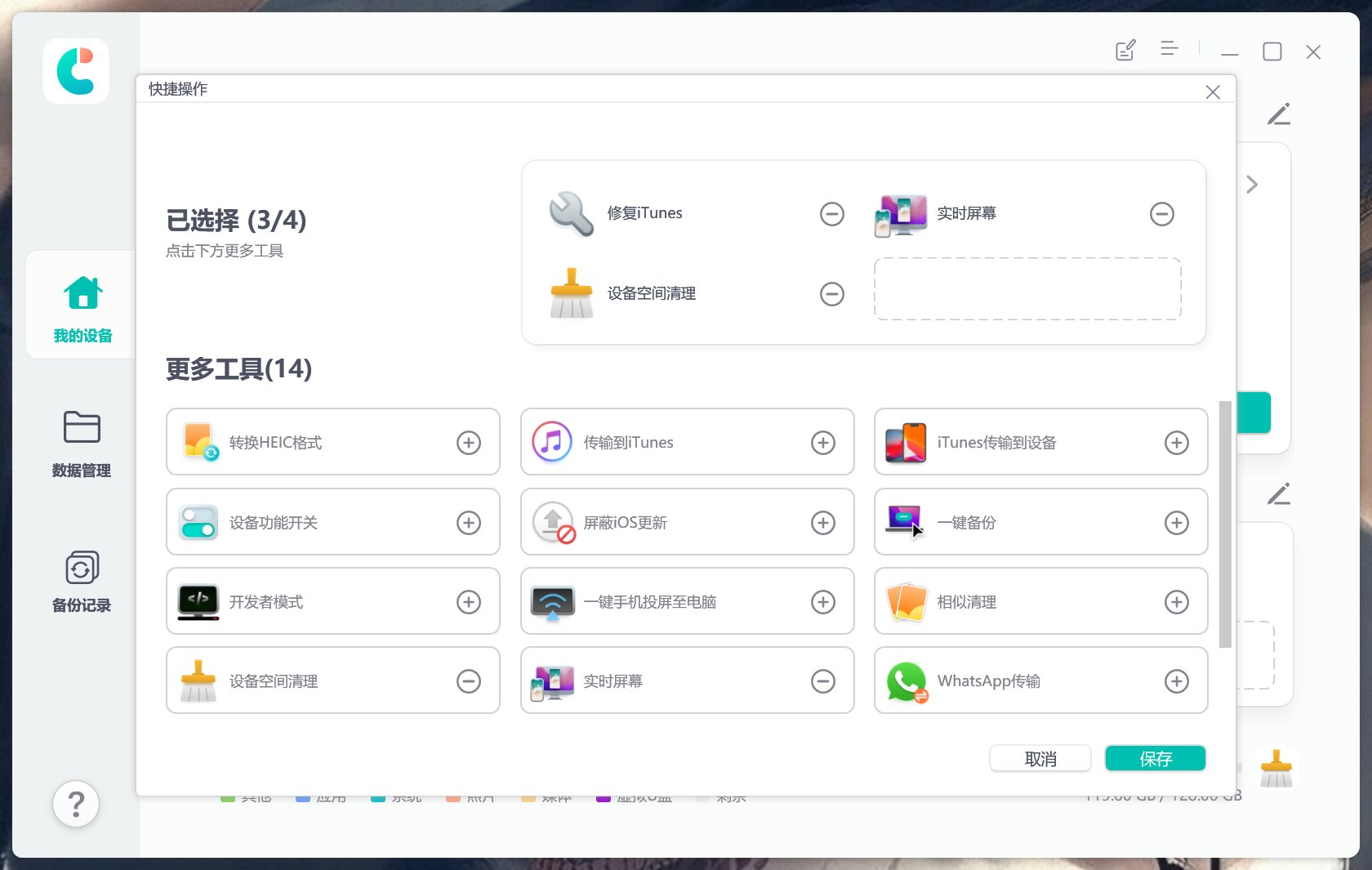
Task: Click the 保存 button
Action: [x=1156, y=758]
